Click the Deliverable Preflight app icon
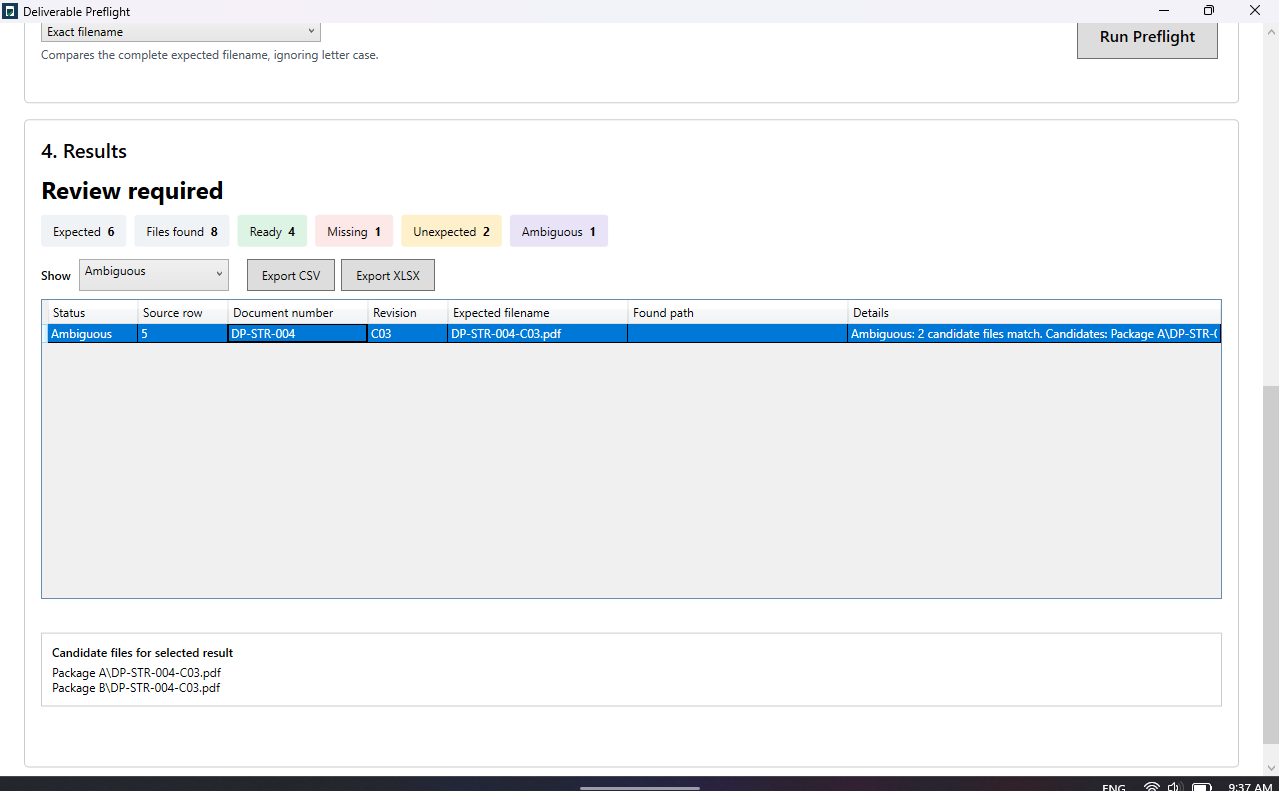 10,11
